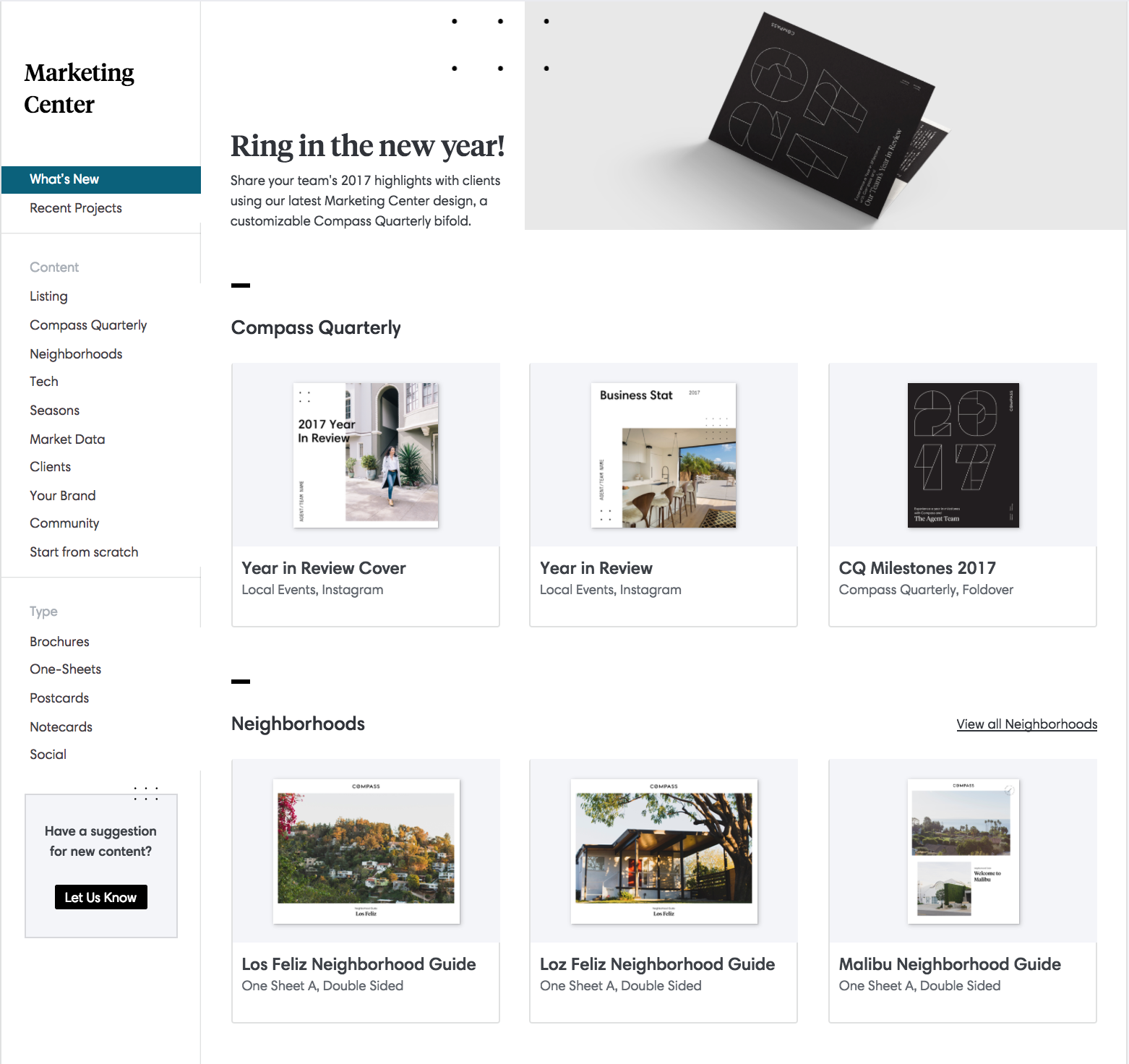
Task: Select Market Data in the sidebar
Action: click(x=67, y=439)
